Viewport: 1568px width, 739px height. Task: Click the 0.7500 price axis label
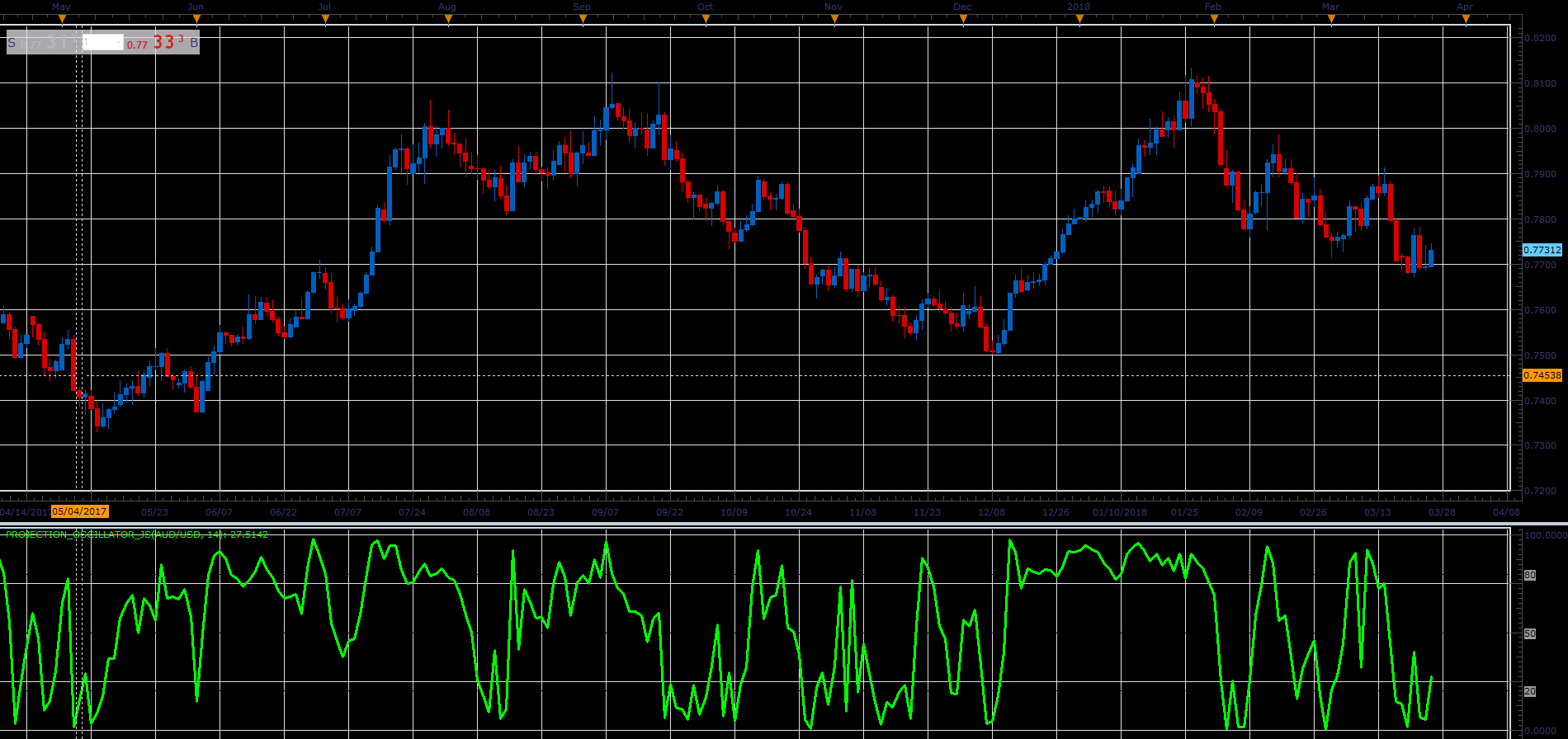click(x=1540, y=355)
